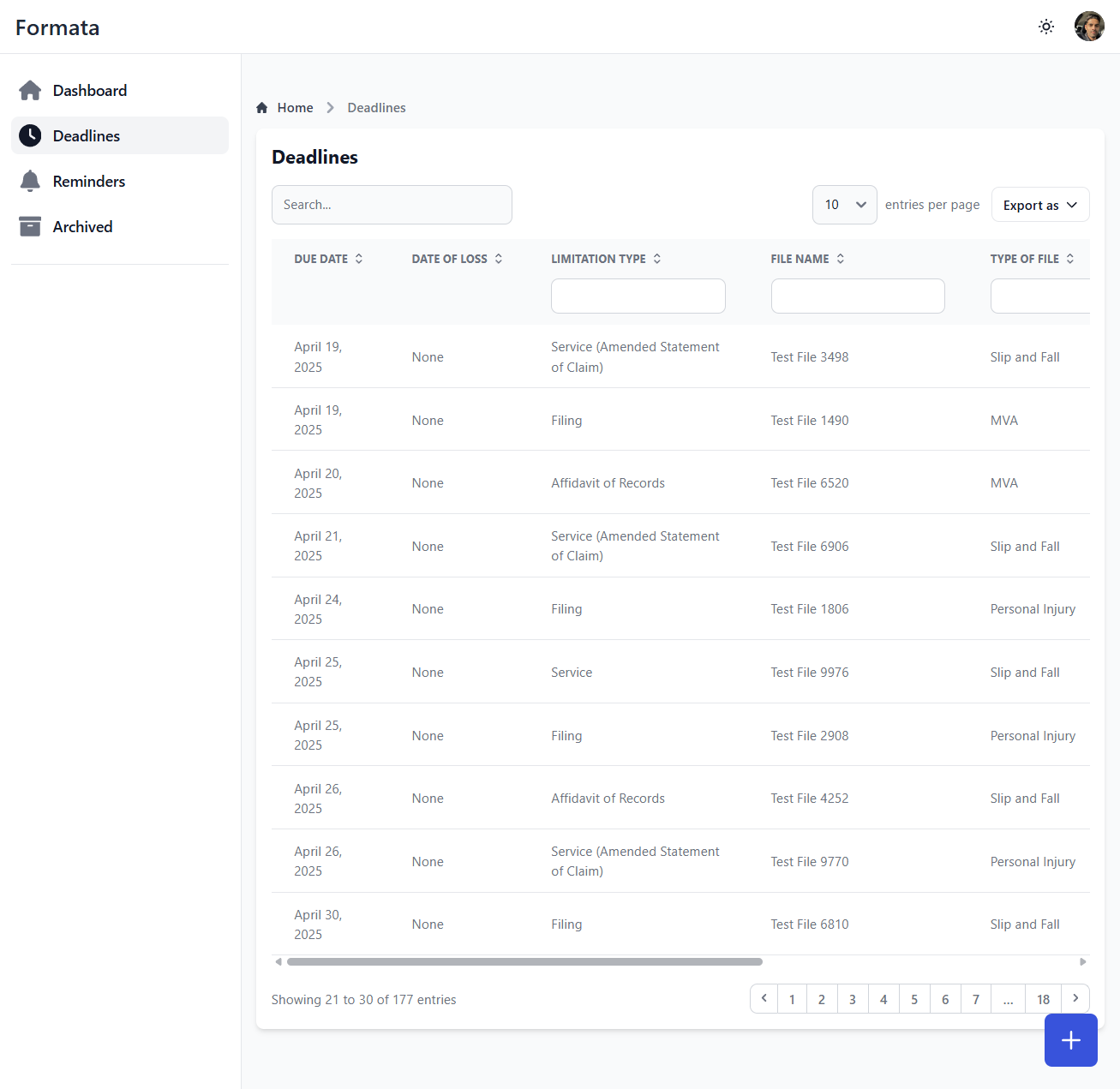The image size is (1120, 1089).
Task: Open the Dashboard menu item
Action: [x=120, y=90]
